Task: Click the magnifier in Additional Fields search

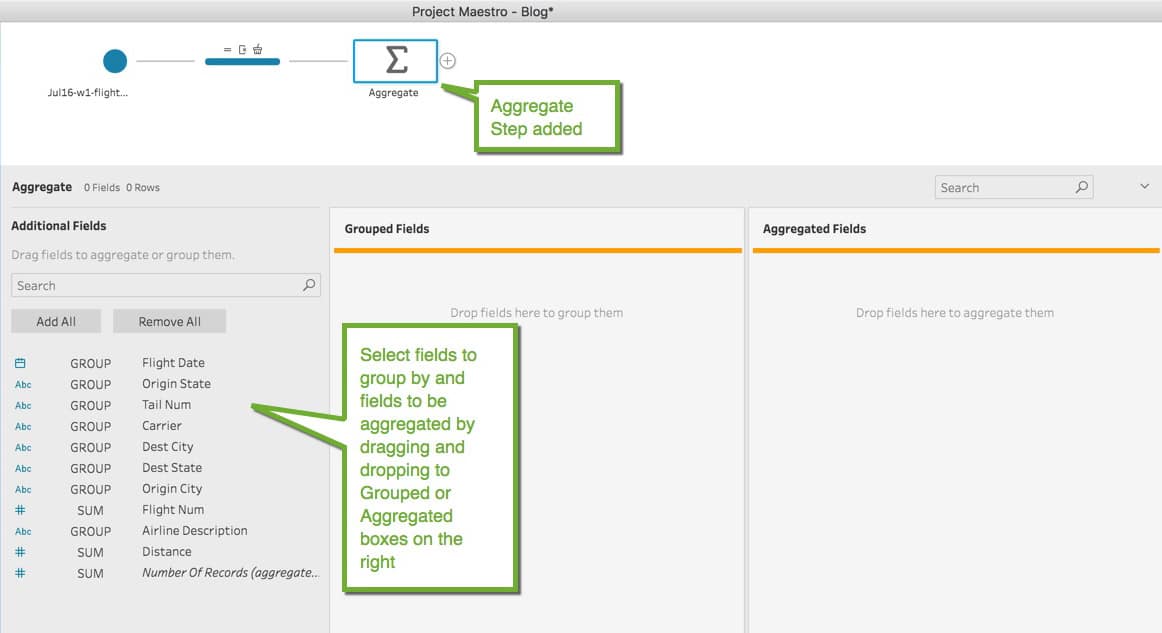Action: click(309, 285)
